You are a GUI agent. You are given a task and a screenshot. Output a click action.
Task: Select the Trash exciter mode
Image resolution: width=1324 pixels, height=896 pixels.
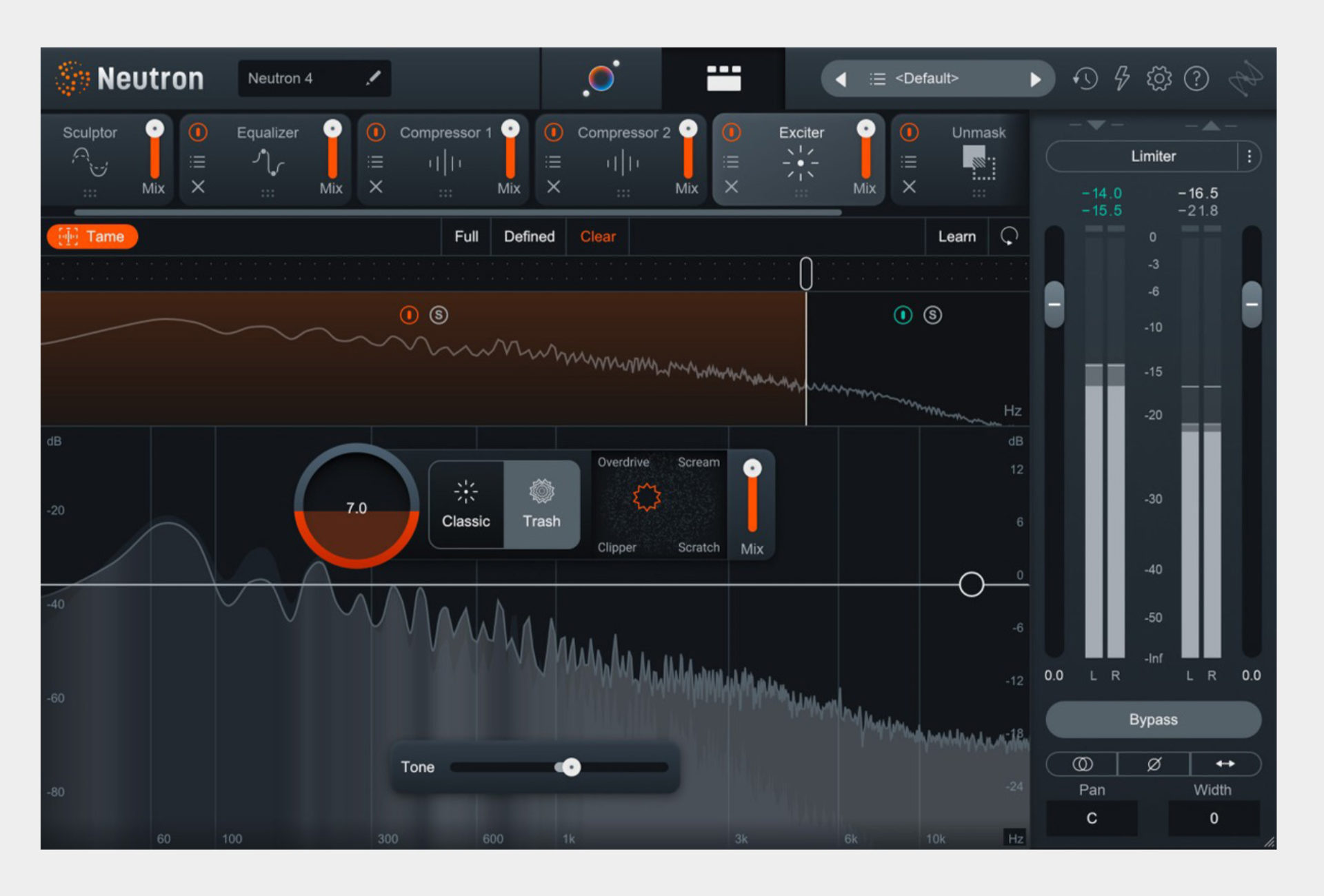pos(541,505)
